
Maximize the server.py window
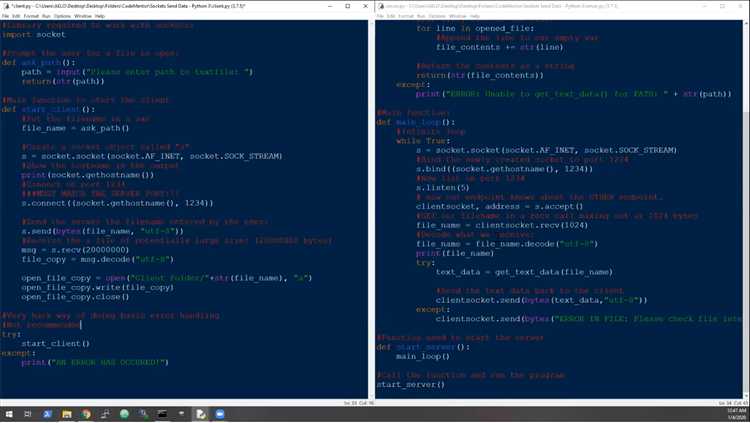pos(723,6)
